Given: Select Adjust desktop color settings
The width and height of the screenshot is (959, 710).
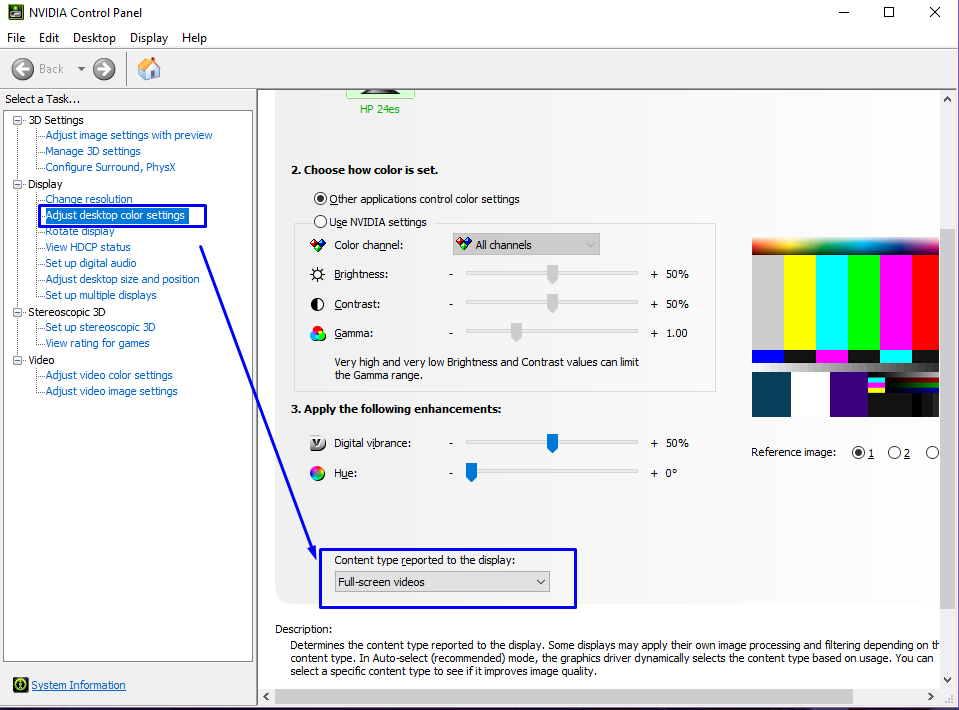Looking at the screenshot, I should point(115,215).
